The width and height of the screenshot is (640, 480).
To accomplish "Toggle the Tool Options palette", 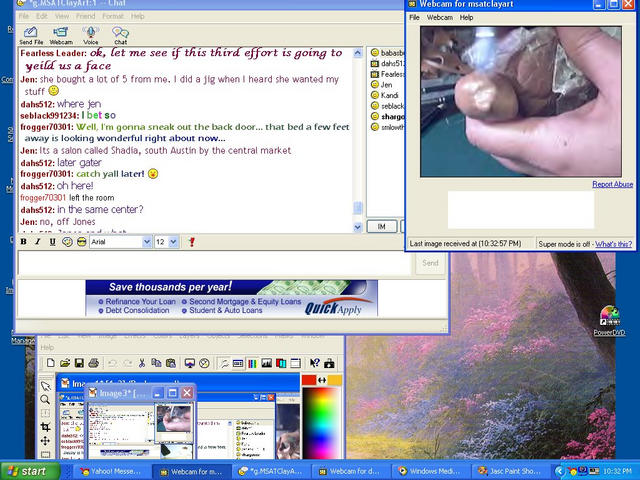I will pyautogui.click(x=238, y=363).
